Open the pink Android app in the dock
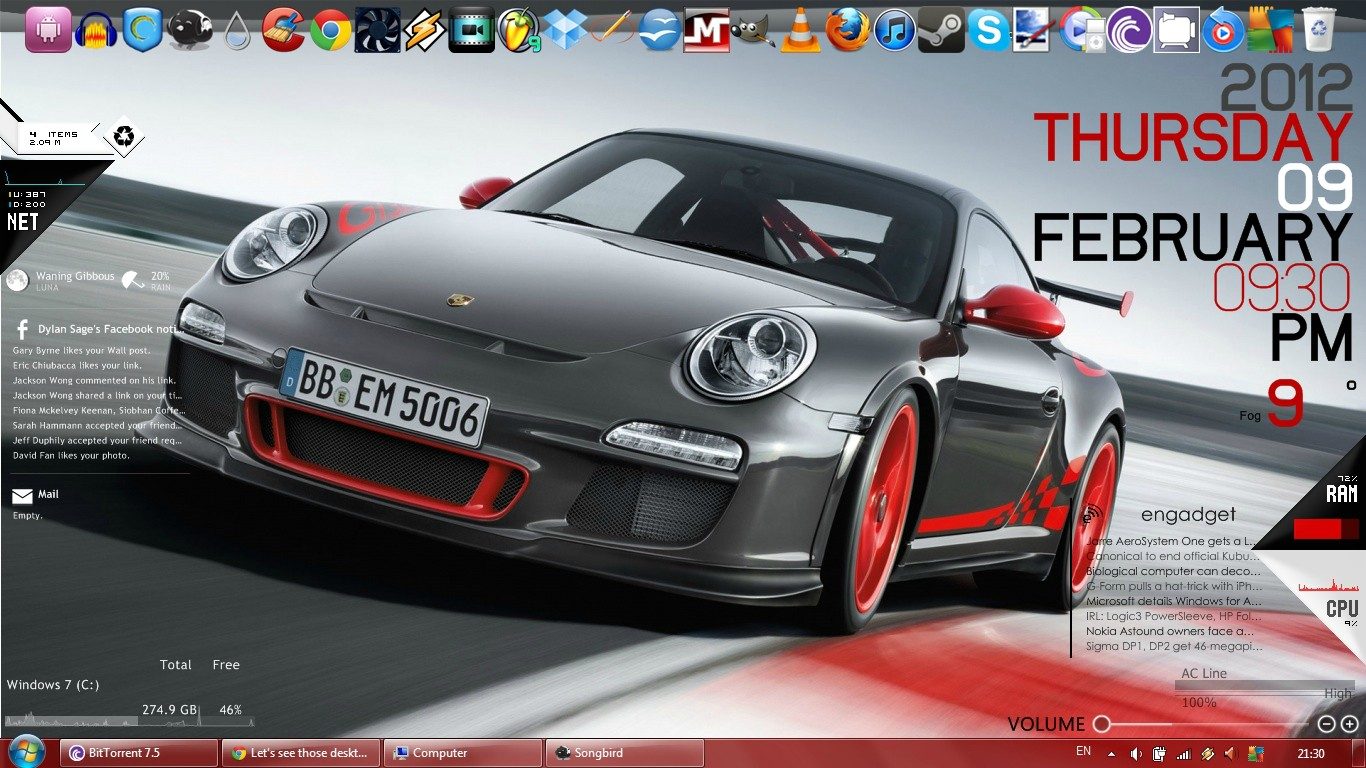The height and width of the screenshot is (768, 1366). tap(47, 30)
